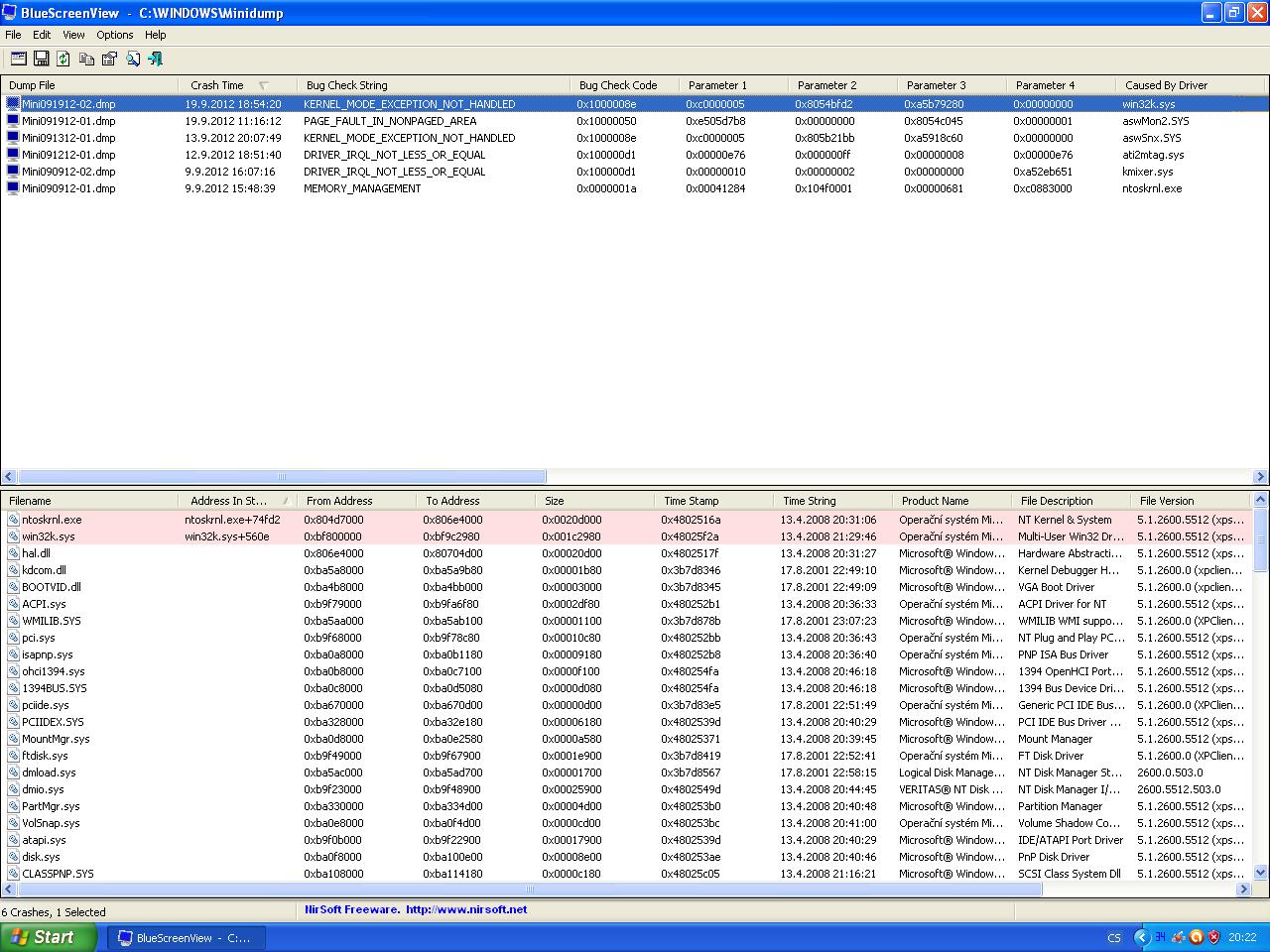Screen dimensions: 1270x952
Task: Sort drivers by the File Version header
Action: coord(1191,501)
